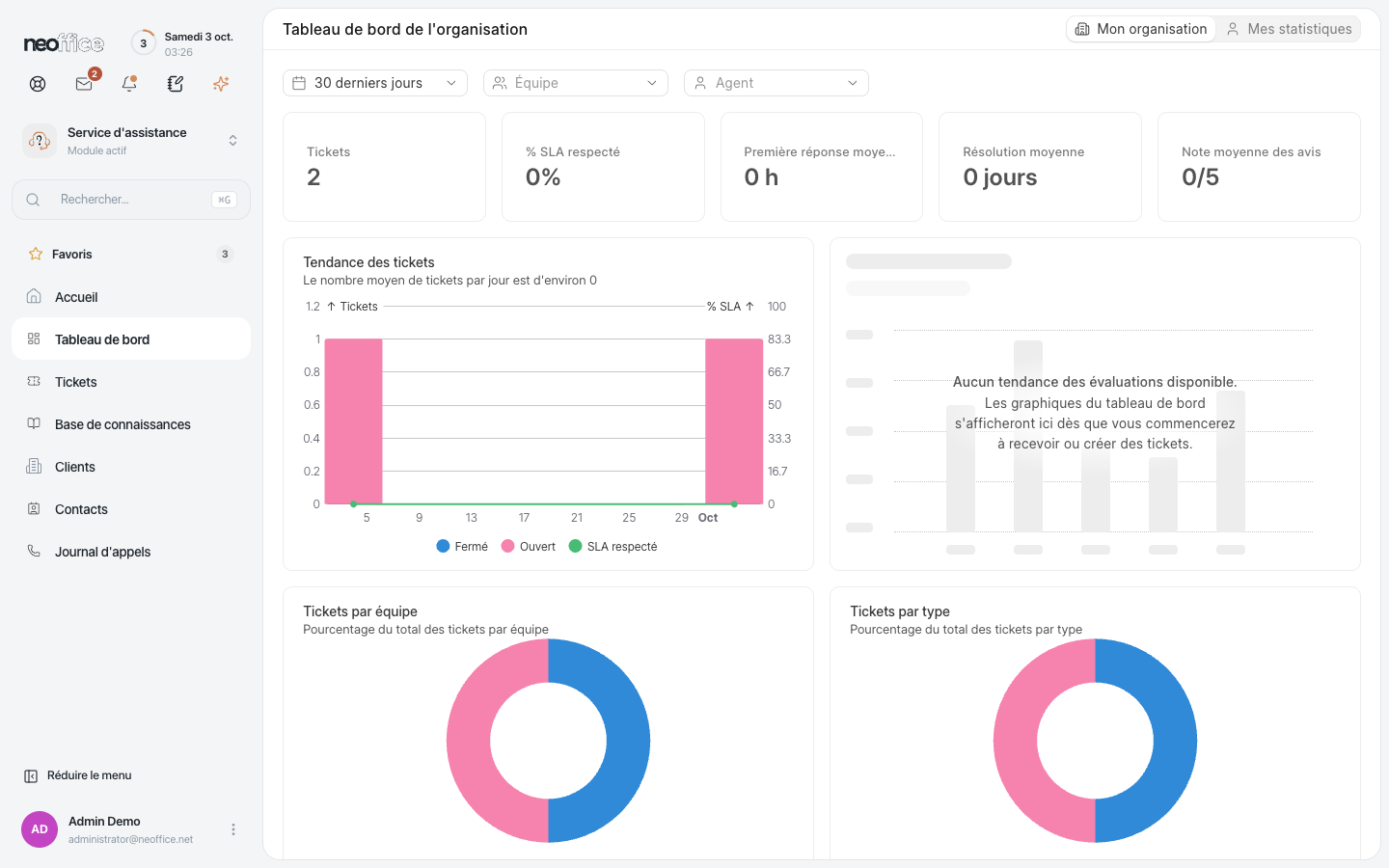Open the AI sparkle assistant icon
Screen dimensions: 1389x868
tap(221, 84)
